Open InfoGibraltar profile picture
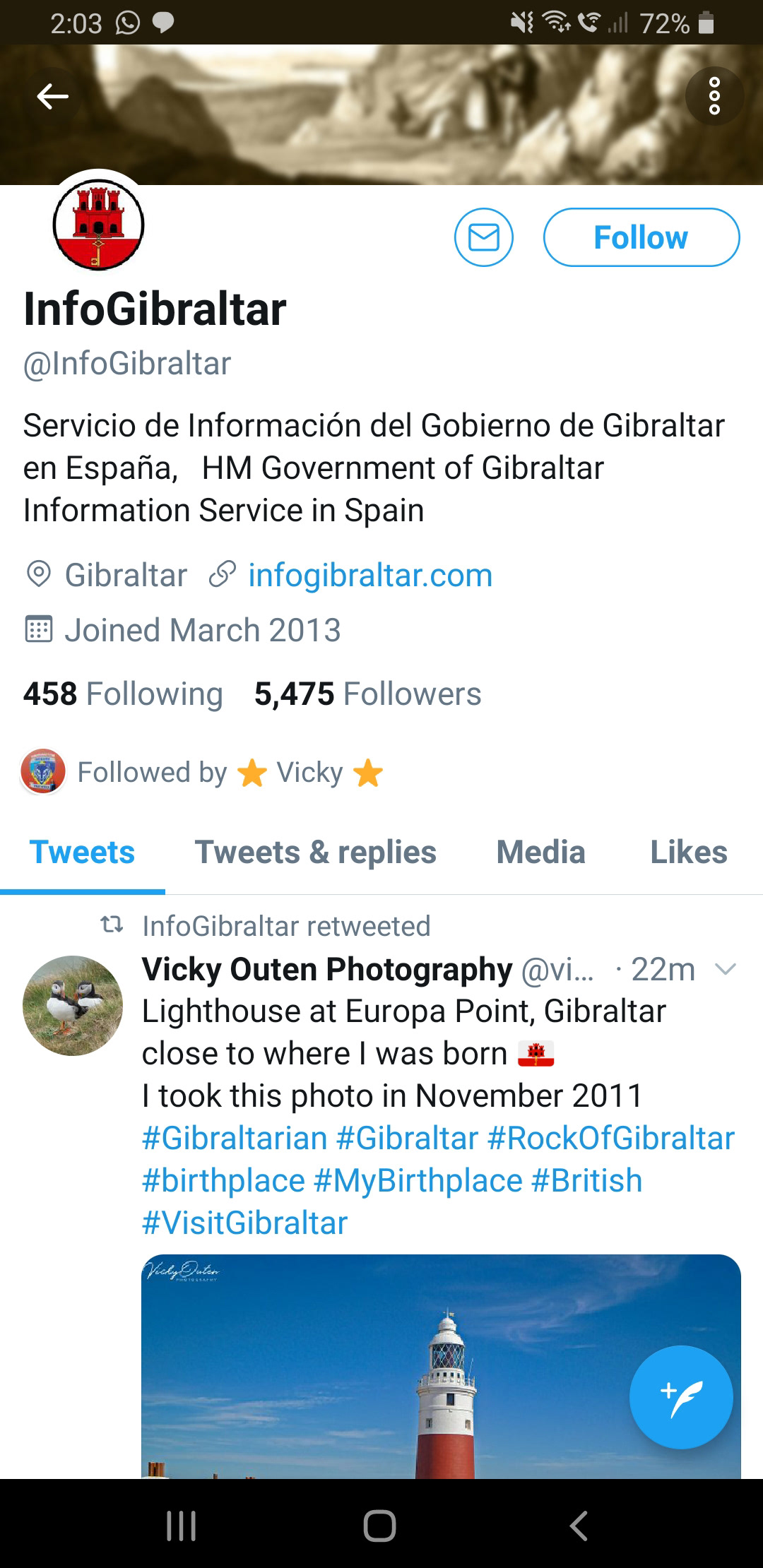763x1568 pixels. (98, 225)
